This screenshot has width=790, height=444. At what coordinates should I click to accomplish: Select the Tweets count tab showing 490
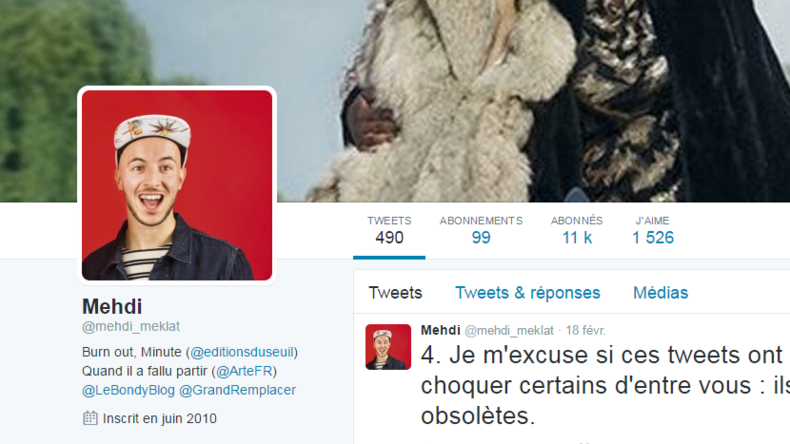tap(389, 230)
